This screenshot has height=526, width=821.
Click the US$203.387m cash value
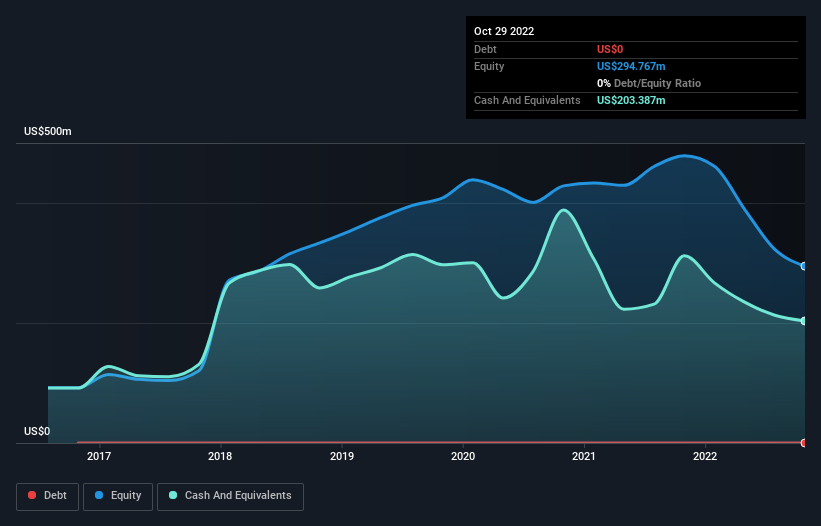point(631,100)
